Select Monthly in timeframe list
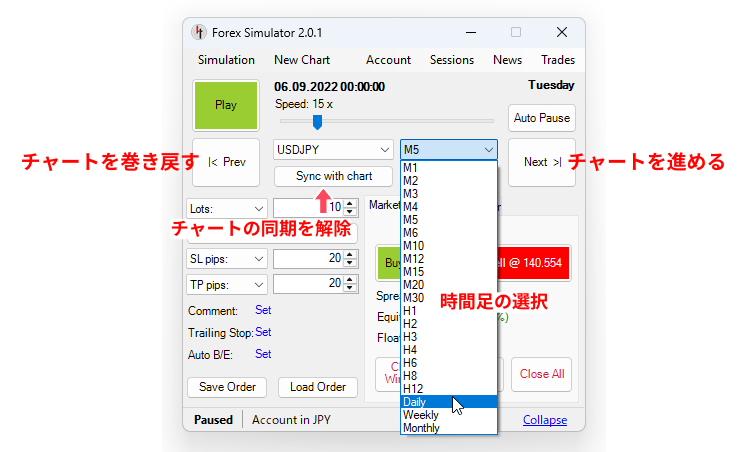749x452 pixels. point(449,428)
